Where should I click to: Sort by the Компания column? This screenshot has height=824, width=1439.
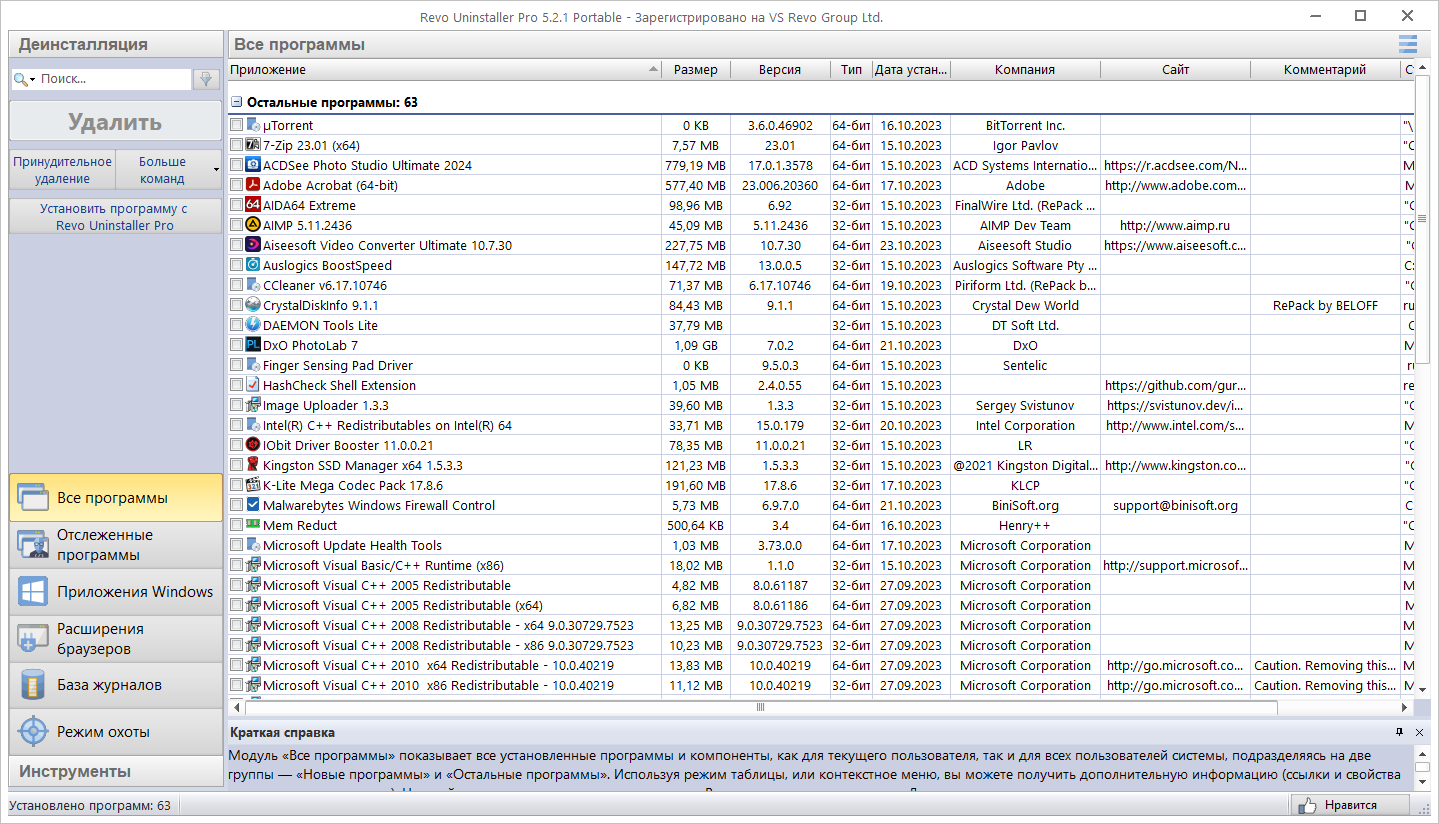tap(1025, 70)
